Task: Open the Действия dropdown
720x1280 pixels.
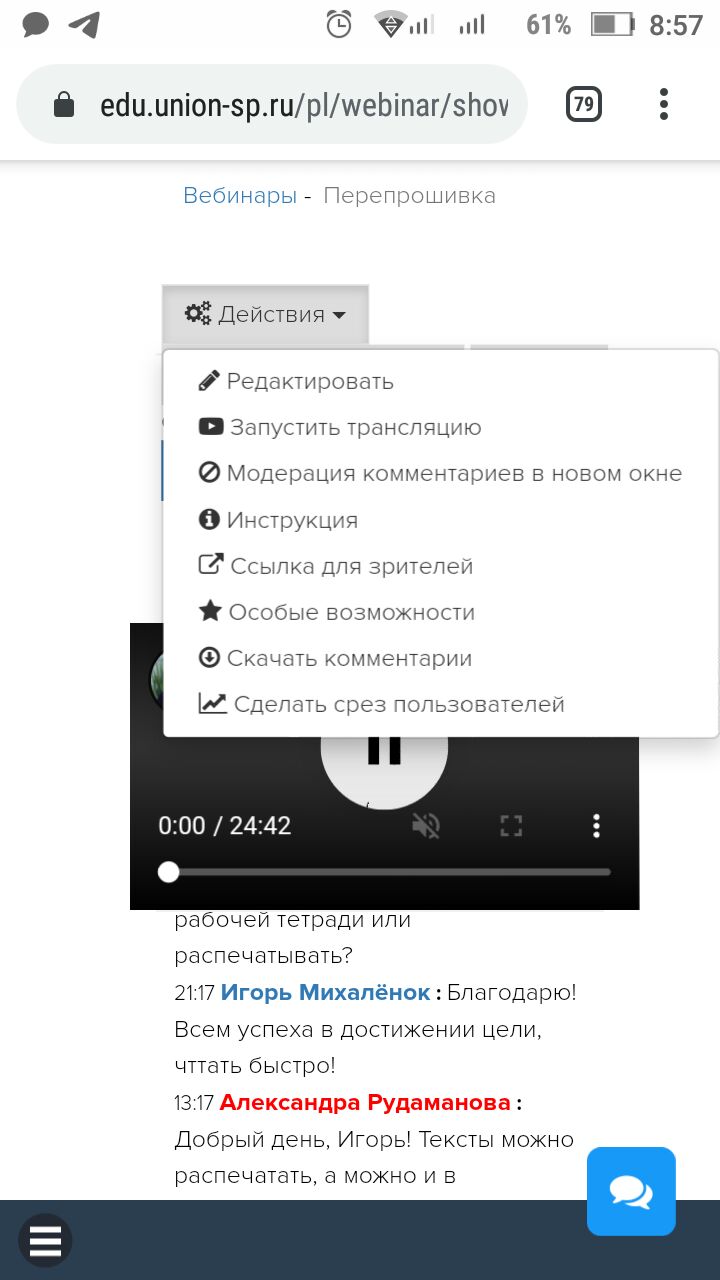Action: (265, 314)
